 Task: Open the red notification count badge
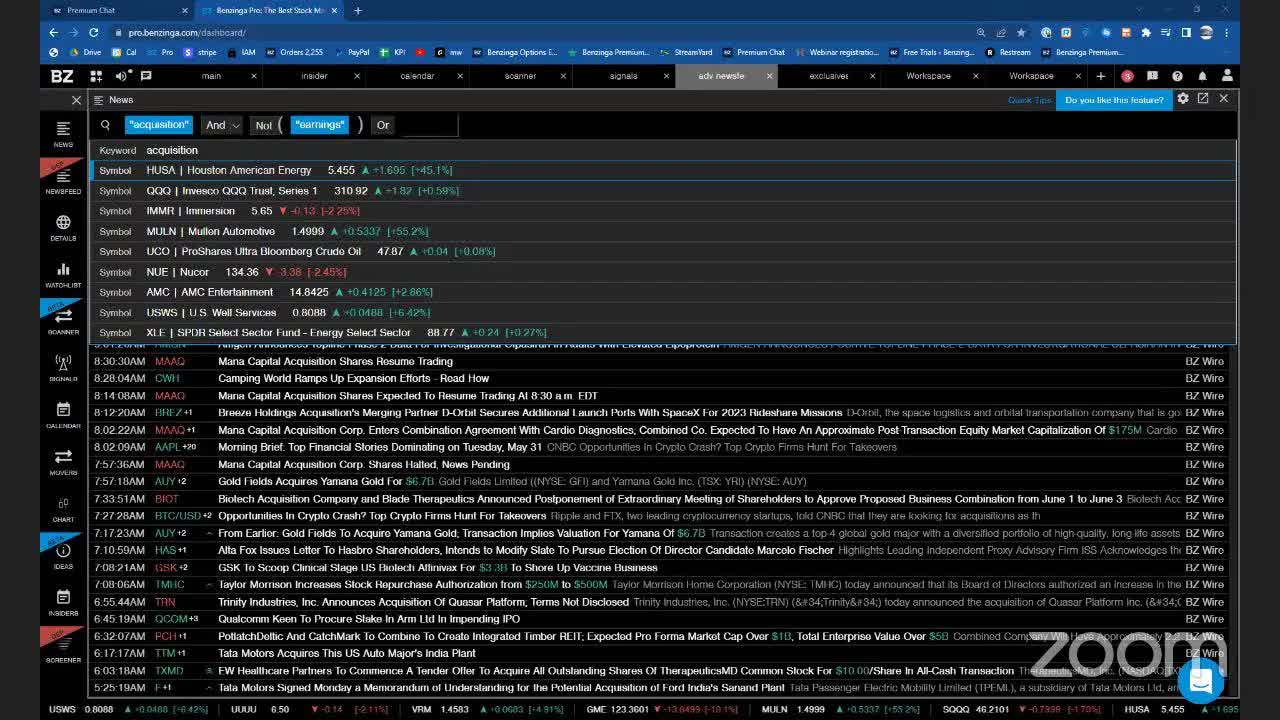(x=1127, y=76)
